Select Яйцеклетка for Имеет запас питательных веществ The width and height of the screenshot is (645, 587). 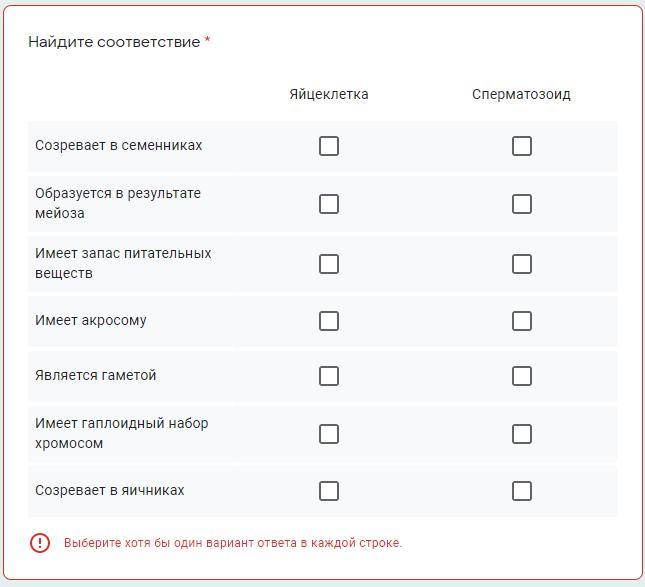[x=329, y=264]
